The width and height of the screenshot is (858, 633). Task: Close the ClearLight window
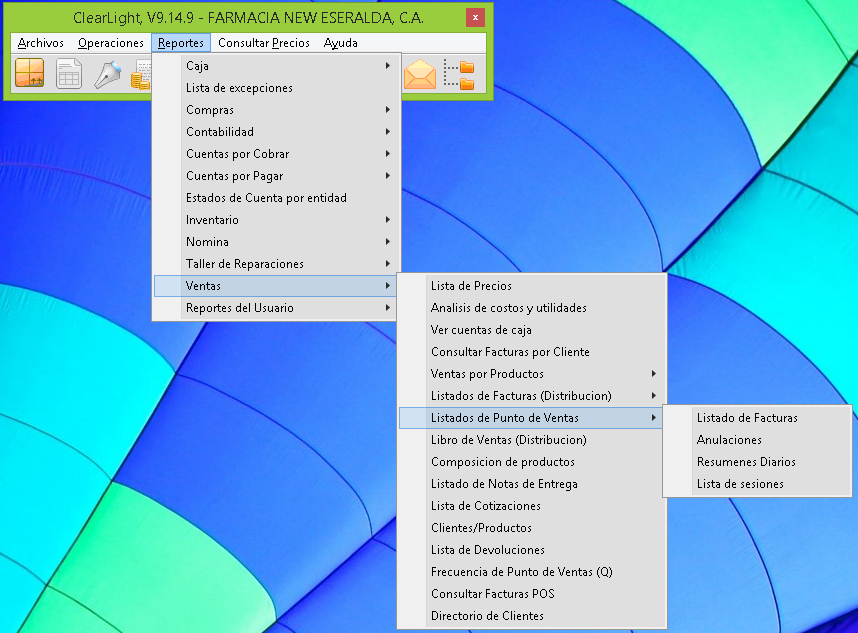click(475, 18)
